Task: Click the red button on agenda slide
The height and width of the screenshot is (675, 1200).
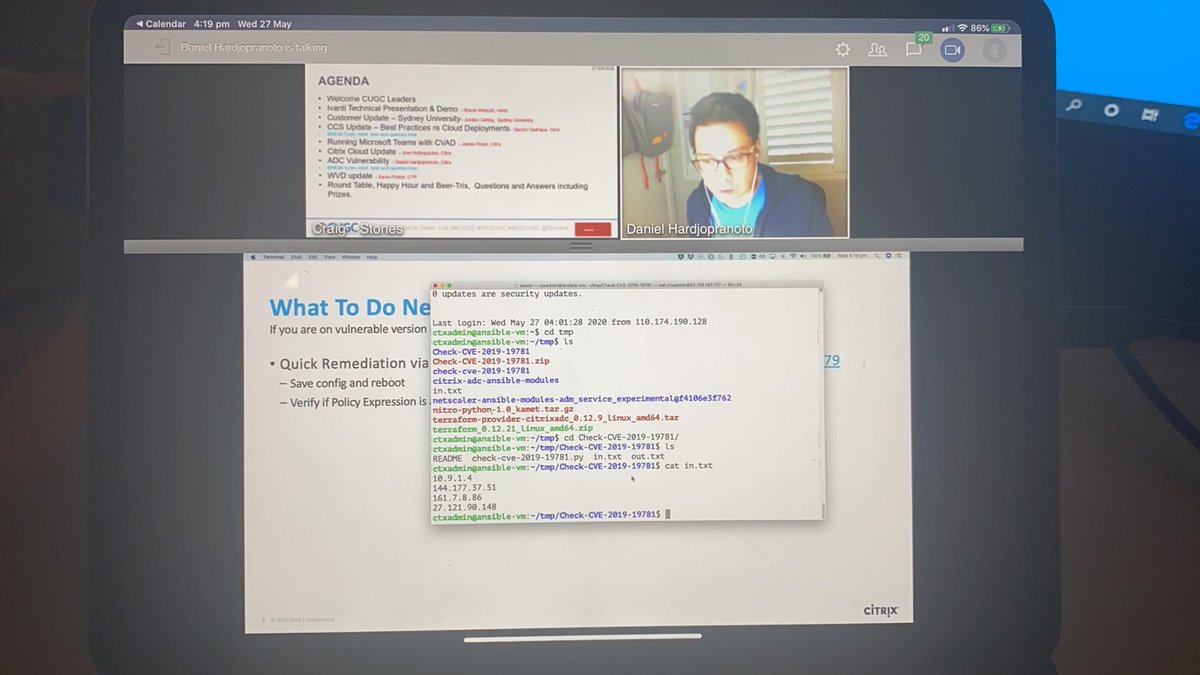Action: 593,229
